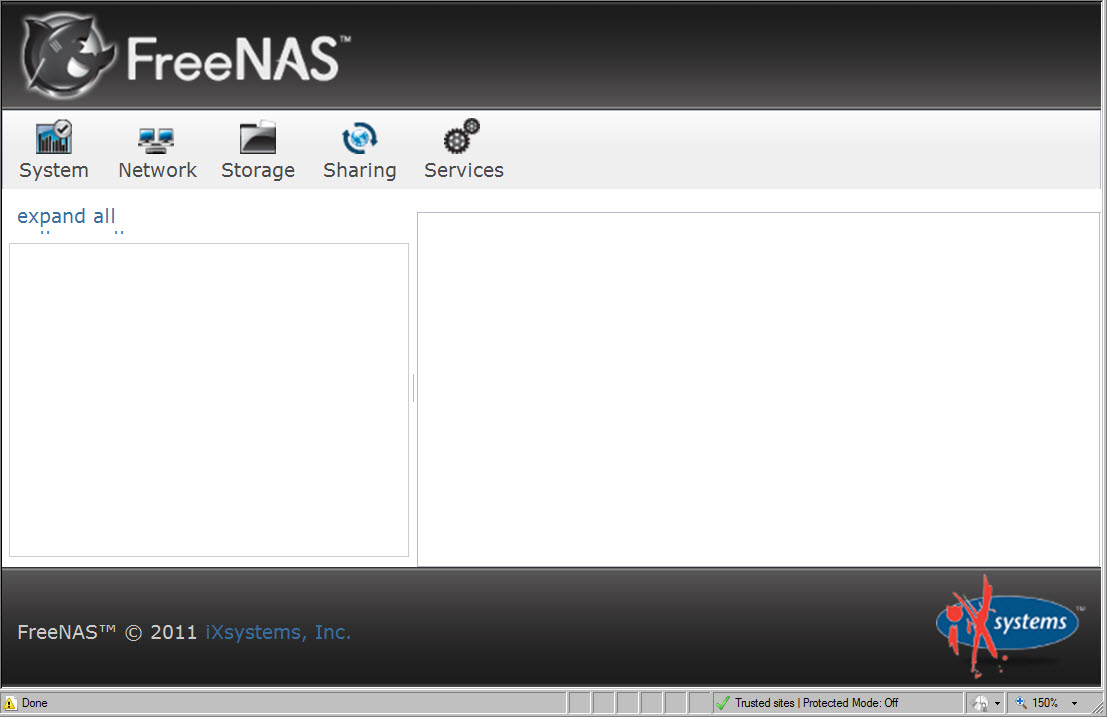Open the Sharing globe icon
Viewport: 1107px width, 717px height.
(360, 138)
